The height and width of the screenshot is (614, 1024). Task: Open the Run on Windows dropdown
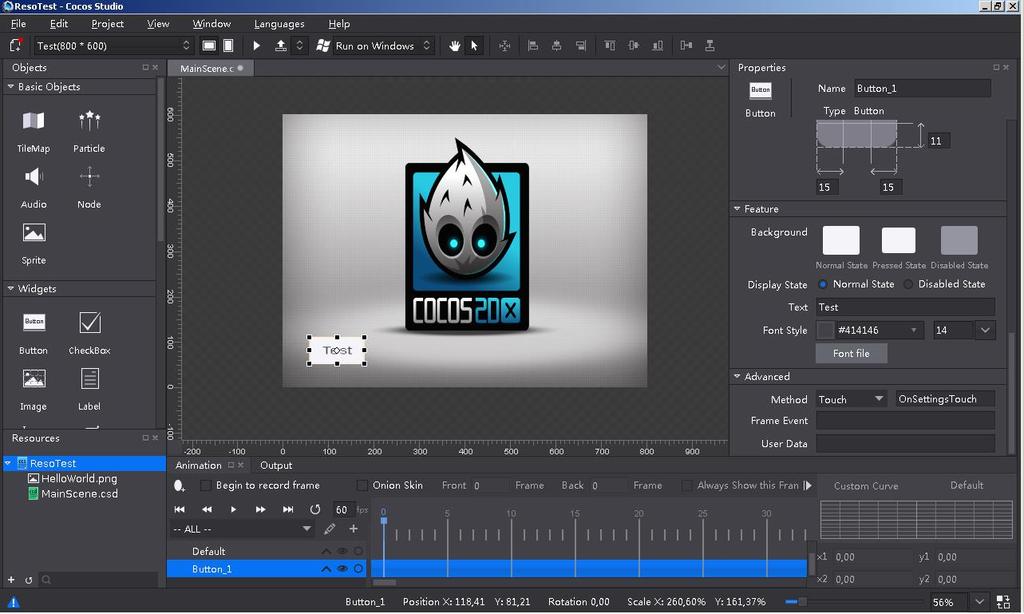point(374,46)
